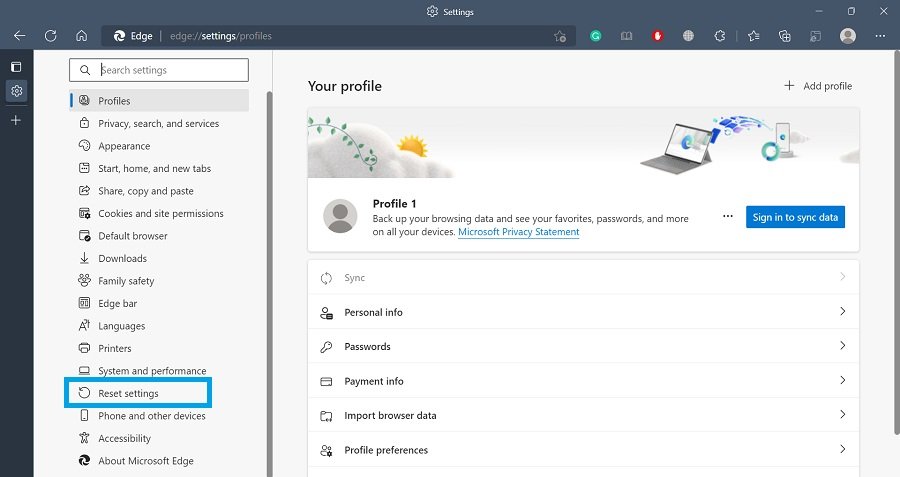The height and width of the screenshot is (477, 900).
Task: Open the Collections icon
Action: 784,36
